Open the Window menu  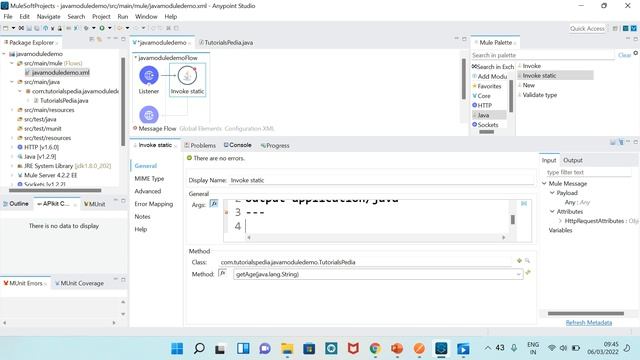[146, 17]
